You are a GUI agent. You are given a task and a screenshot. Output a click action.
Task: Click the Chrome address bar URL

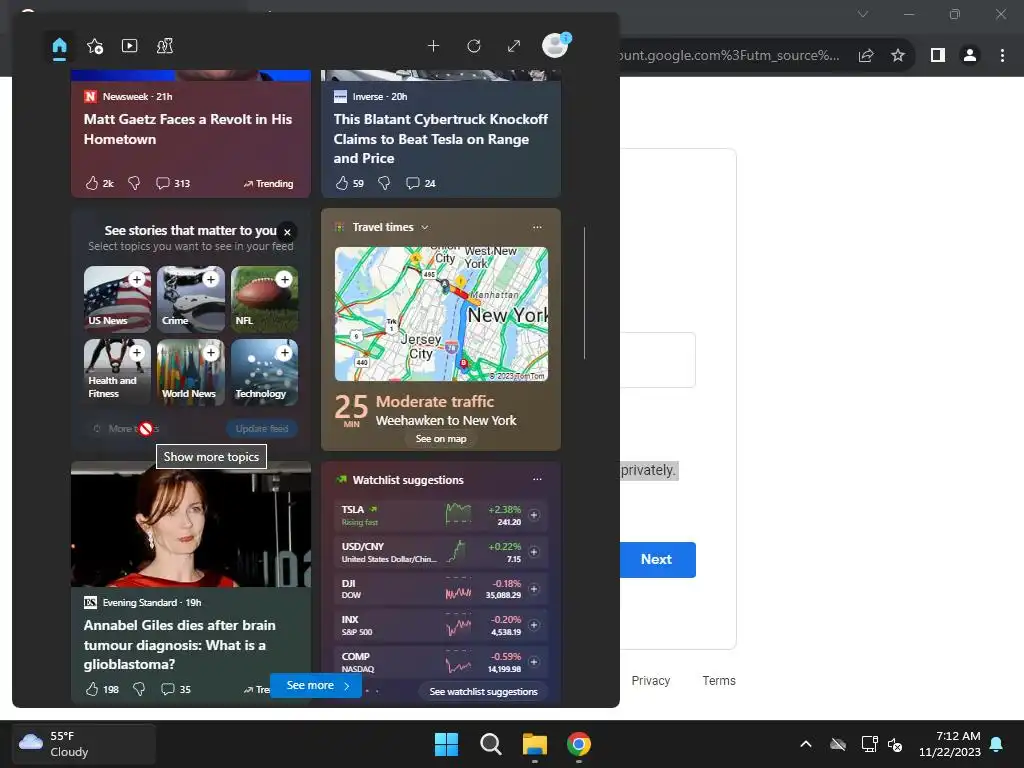coord(730,56)
